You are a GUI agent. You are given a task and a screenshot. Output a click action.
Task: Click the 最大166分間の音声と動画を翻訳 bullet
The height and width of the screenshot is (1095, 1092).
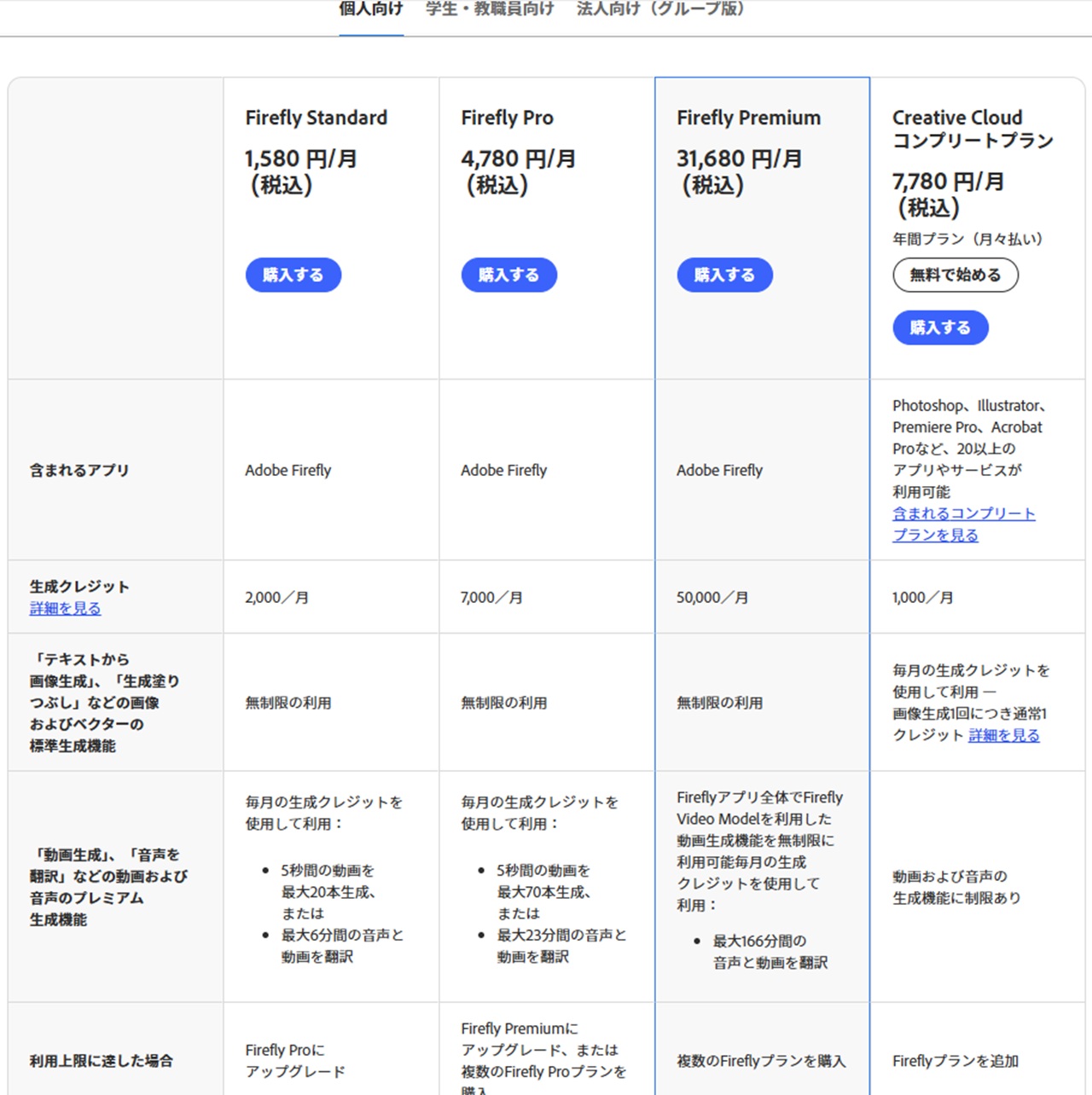tap(770, 952)
